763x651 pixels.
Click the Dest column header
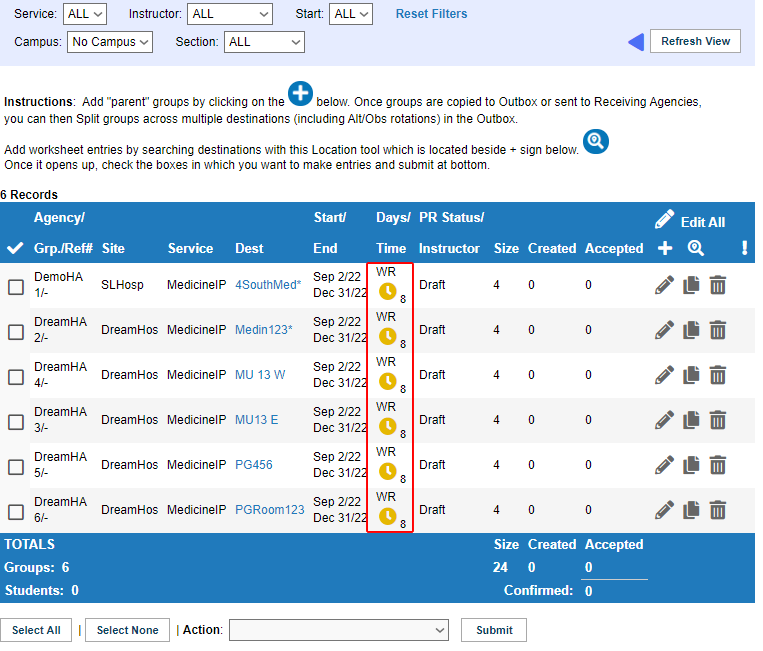tap(249, 248)
